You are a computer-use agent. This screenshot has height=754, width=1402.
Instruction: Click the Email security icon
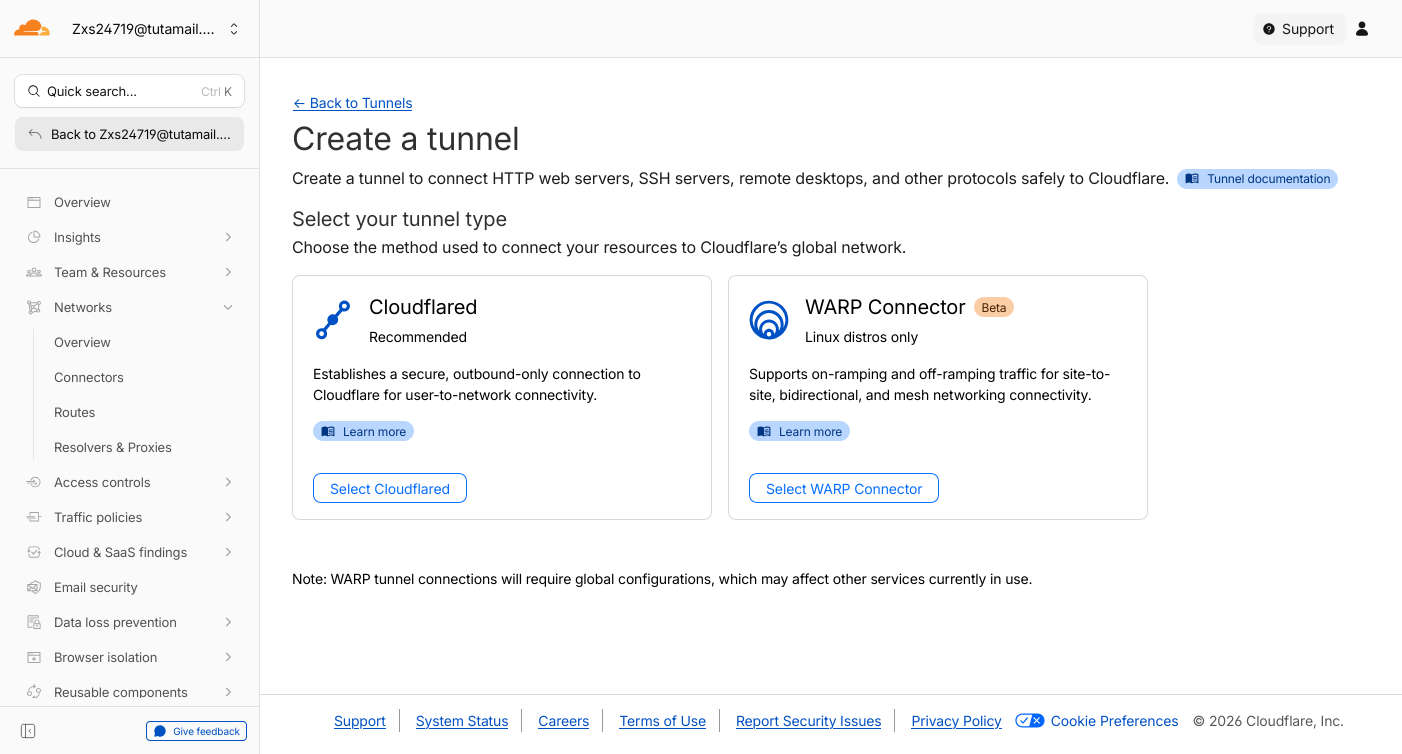click(x=34, y=587)
